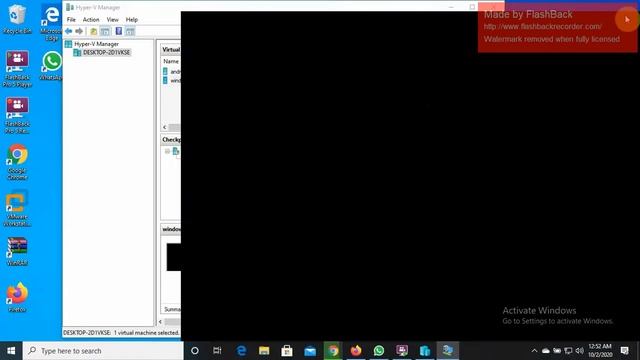
Task: Open File Explorer from the taskbar
Action: tap(264, 351)
